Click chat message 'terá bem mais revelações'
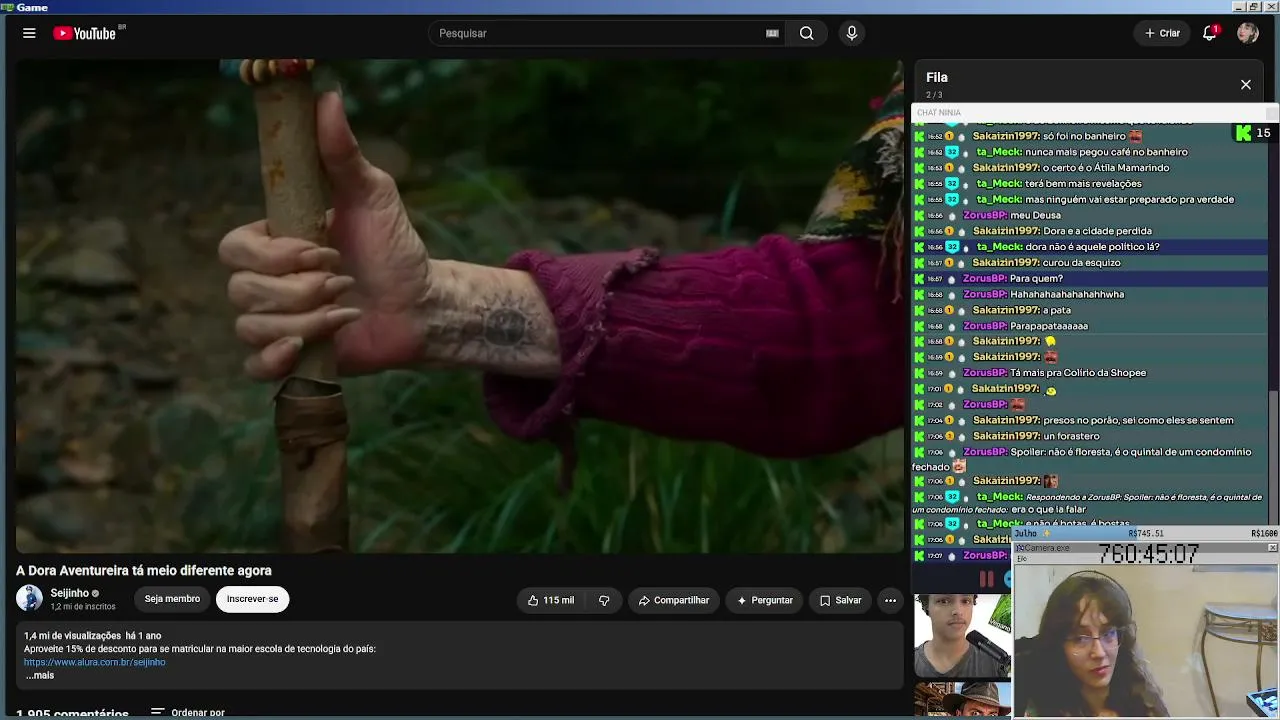The height and width of the screenshot is (720, 1280). (x=1083, y=184)
